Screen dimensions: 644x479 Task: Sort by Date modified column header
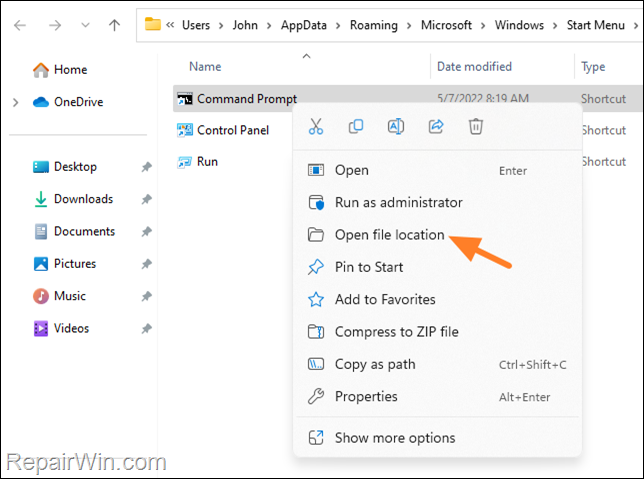474,67
